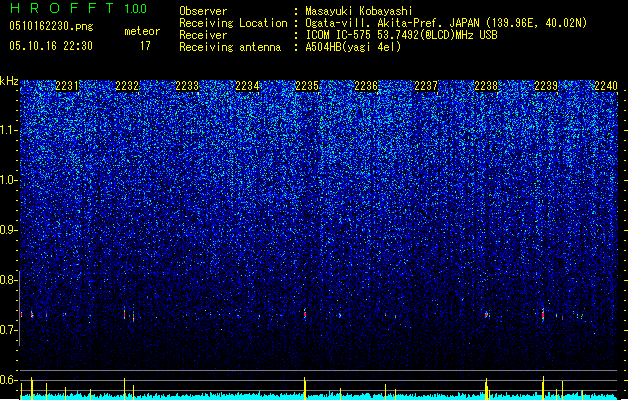Click the 1.1 frequency axis label
The image size is (629, 400).
pos(9,130)
